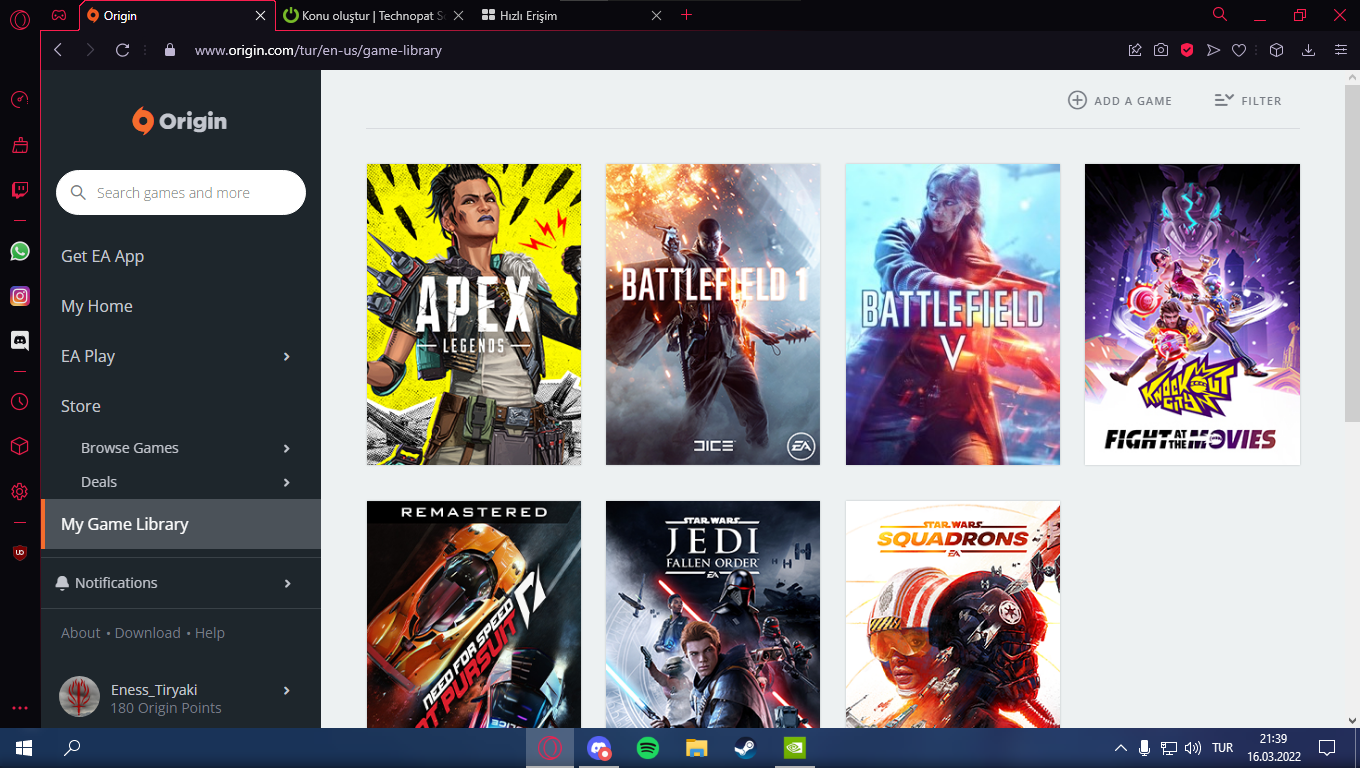Open the sidebar three-dots setup menu
The width and height of the screenshot is (1360, 768).
(19, 708)
